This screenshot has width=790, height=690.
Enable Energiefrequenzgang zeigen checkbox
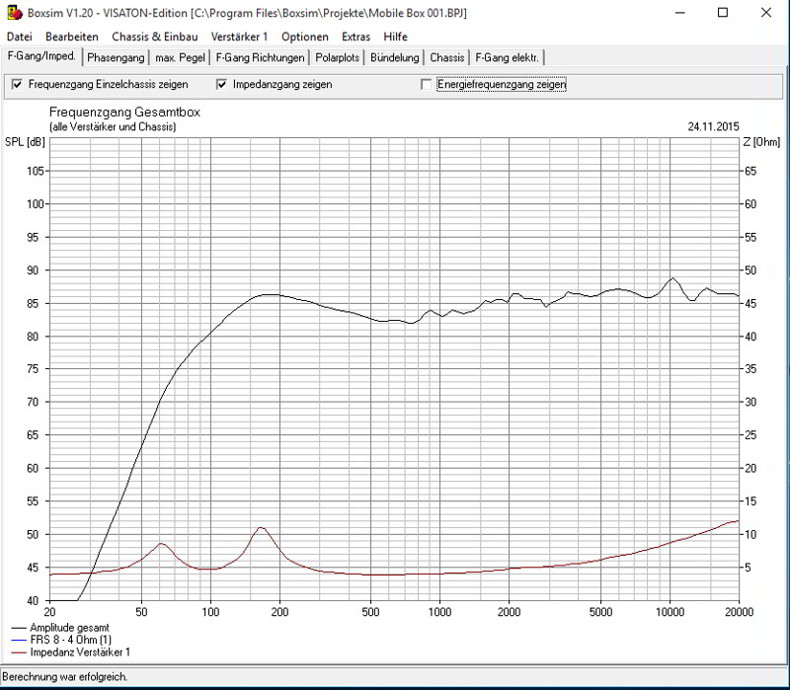pyautogui.click(x=427, y=85)
